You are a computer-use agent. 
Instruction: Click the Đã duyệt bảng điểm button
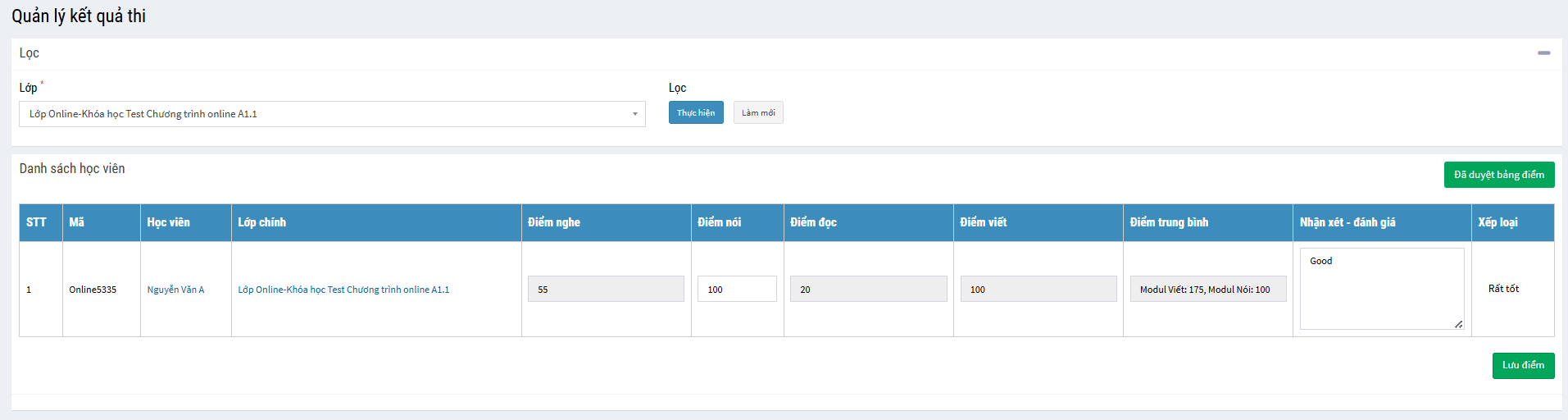pyautogui.click(x=1498, y=175)
